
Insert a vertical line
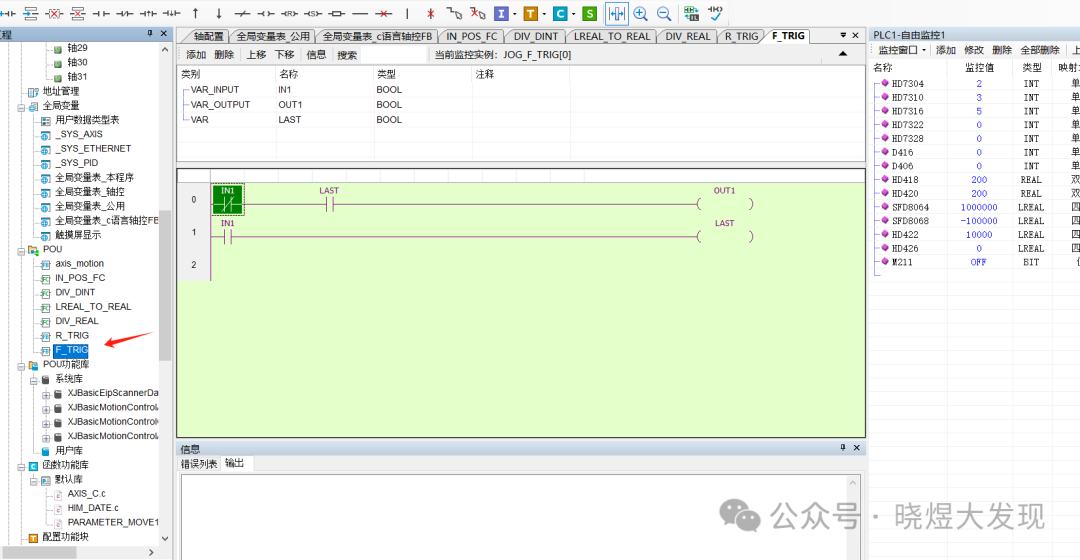pos(407,13)
